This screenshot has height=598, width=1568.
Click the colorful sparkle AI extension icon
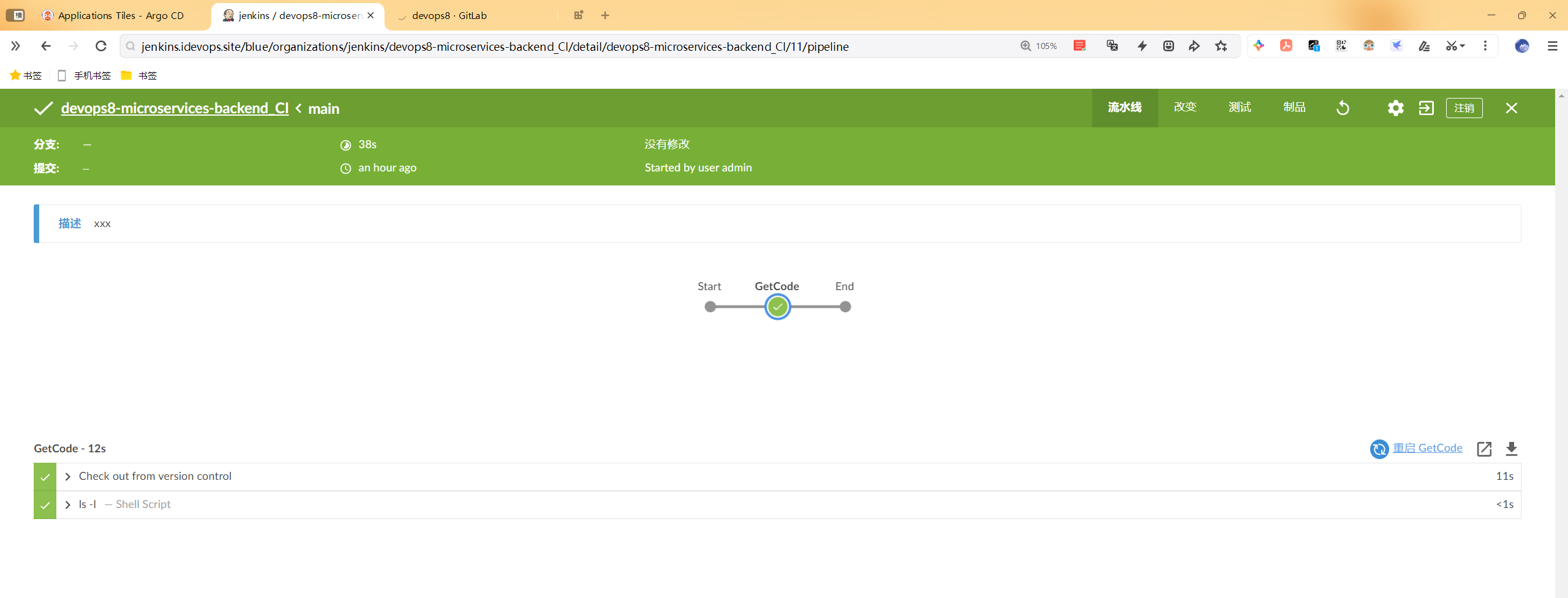[x=1259, y=46]
